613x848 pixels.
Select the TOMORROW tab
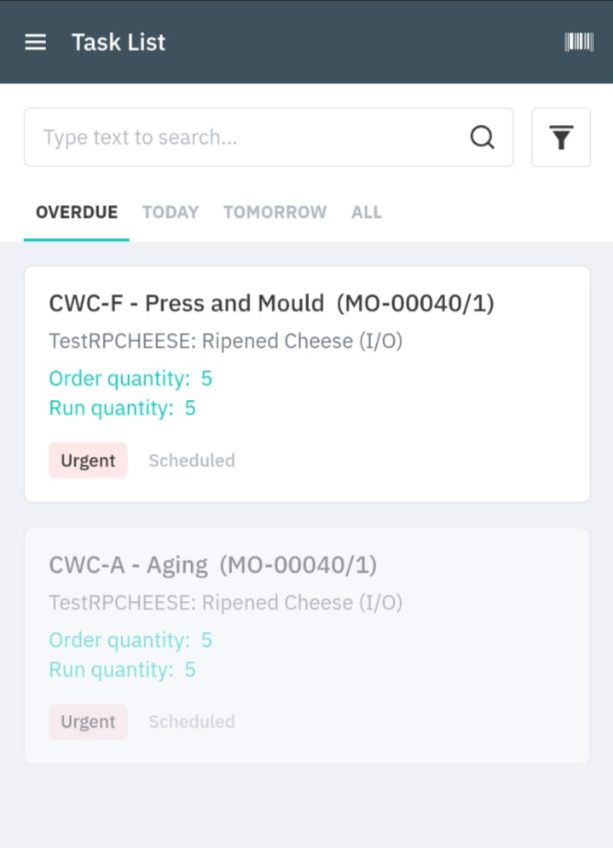pos(275,212)
